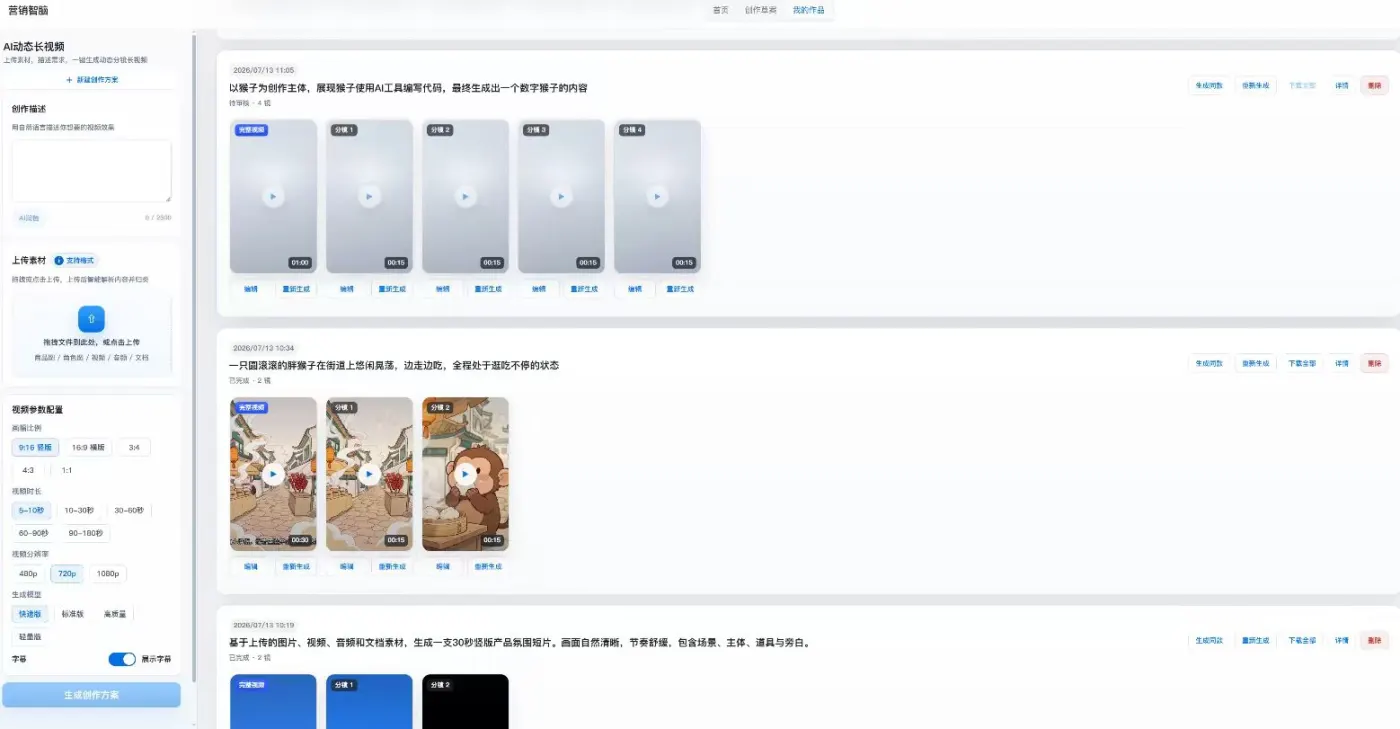Click the 营销智脑 logo text
The width and height of the screenshot is (1400, 729).
coord(28,10)
